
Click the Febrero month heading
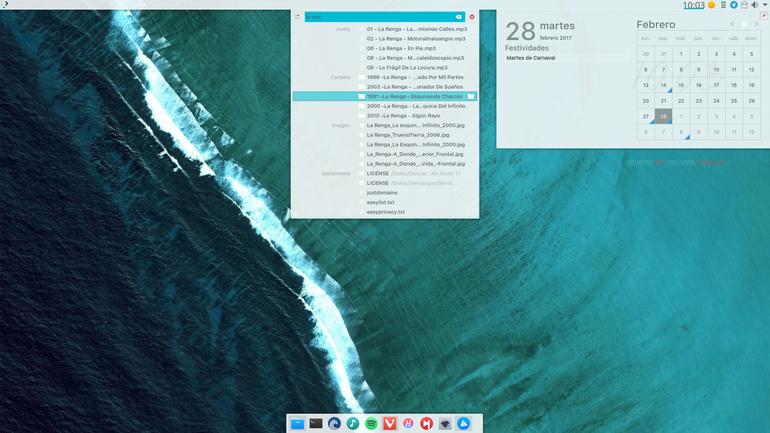pyautogui.click(x=656, y=24)
